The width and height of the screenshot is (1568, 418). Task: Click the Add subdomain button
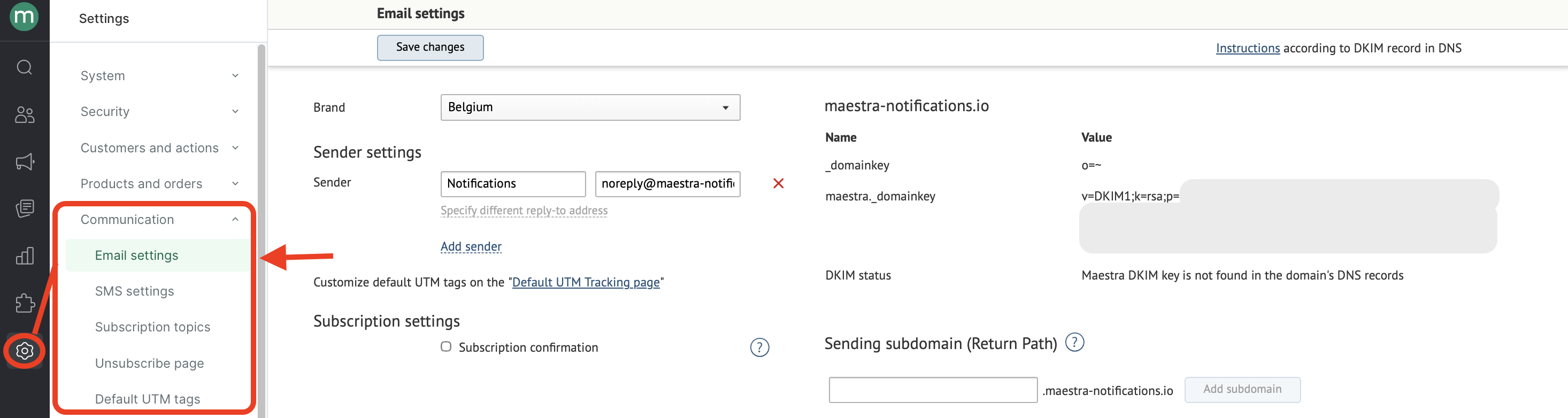(1242, 390)
